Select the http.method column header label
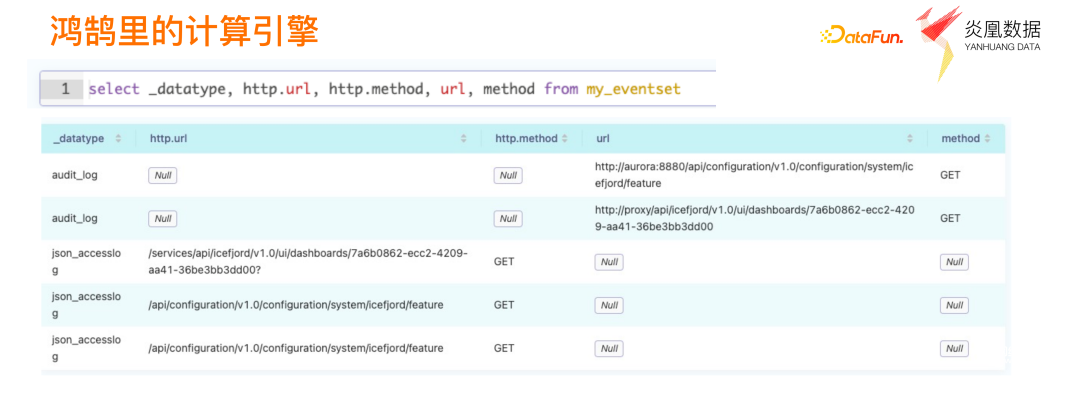This screenshot has height=395, width=1080. tap(526, 139)
